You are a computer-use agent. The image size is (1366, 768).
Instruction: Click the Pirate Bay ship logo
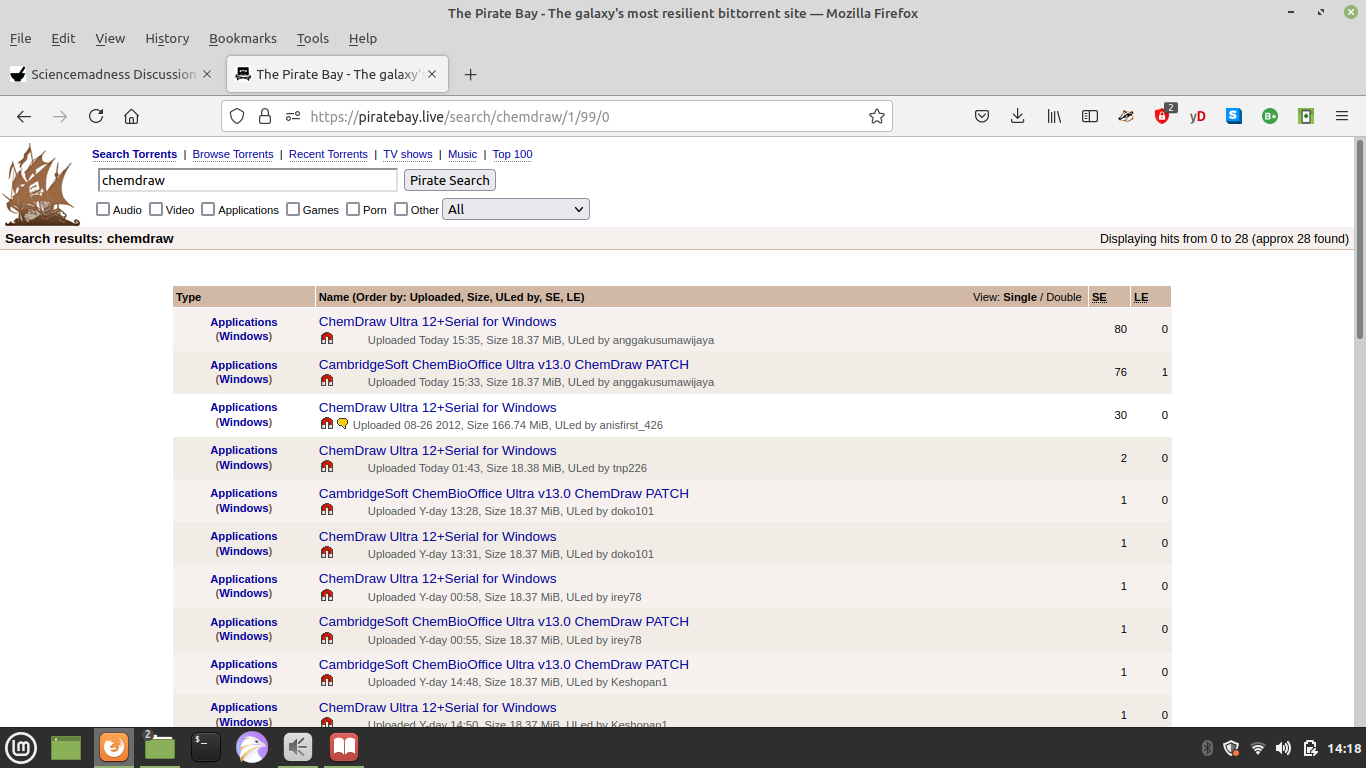pyautogui.click(x=42, y=185)
